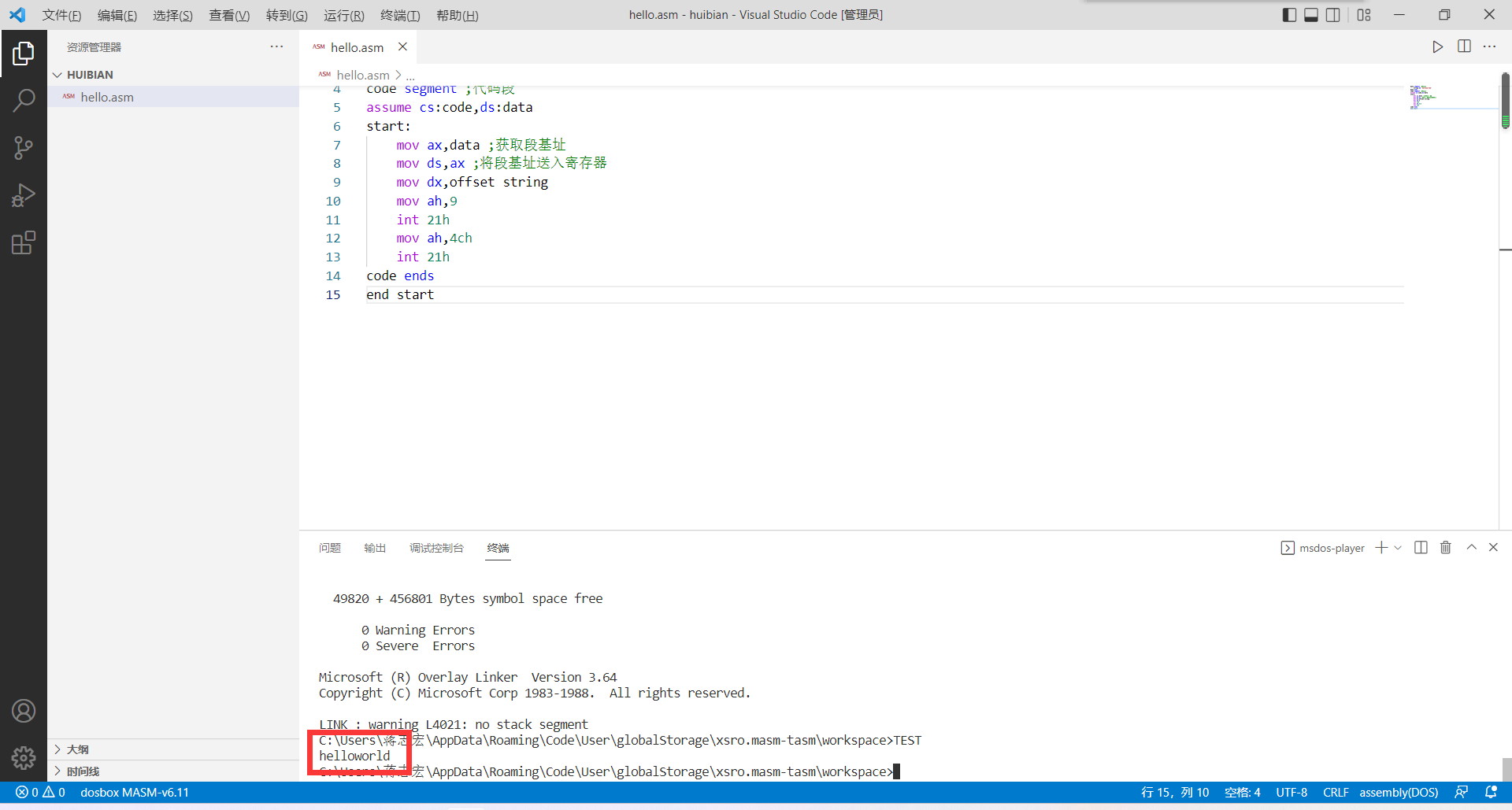Open the View menu
This screenshot has height=810, width=1512.
[x=229, y=15]
